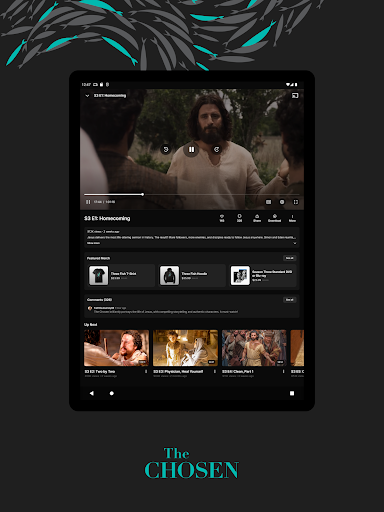Open the Three Fish T-Shirt merch card
The height and width of the screenshot is (512, 384).
(x=121, y=275)
